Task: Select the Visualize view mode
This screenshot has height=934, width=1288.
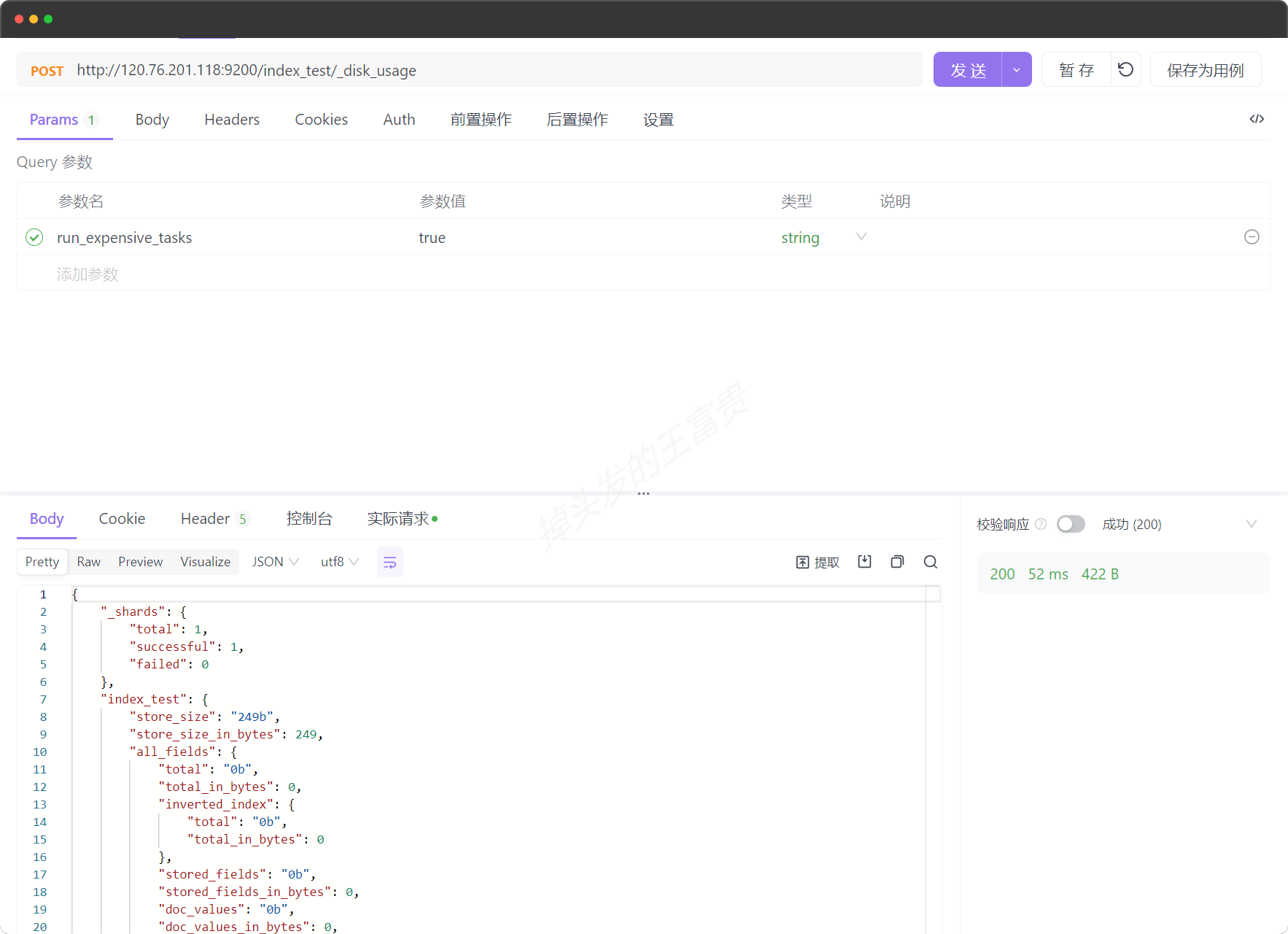Action: [206, 562]
